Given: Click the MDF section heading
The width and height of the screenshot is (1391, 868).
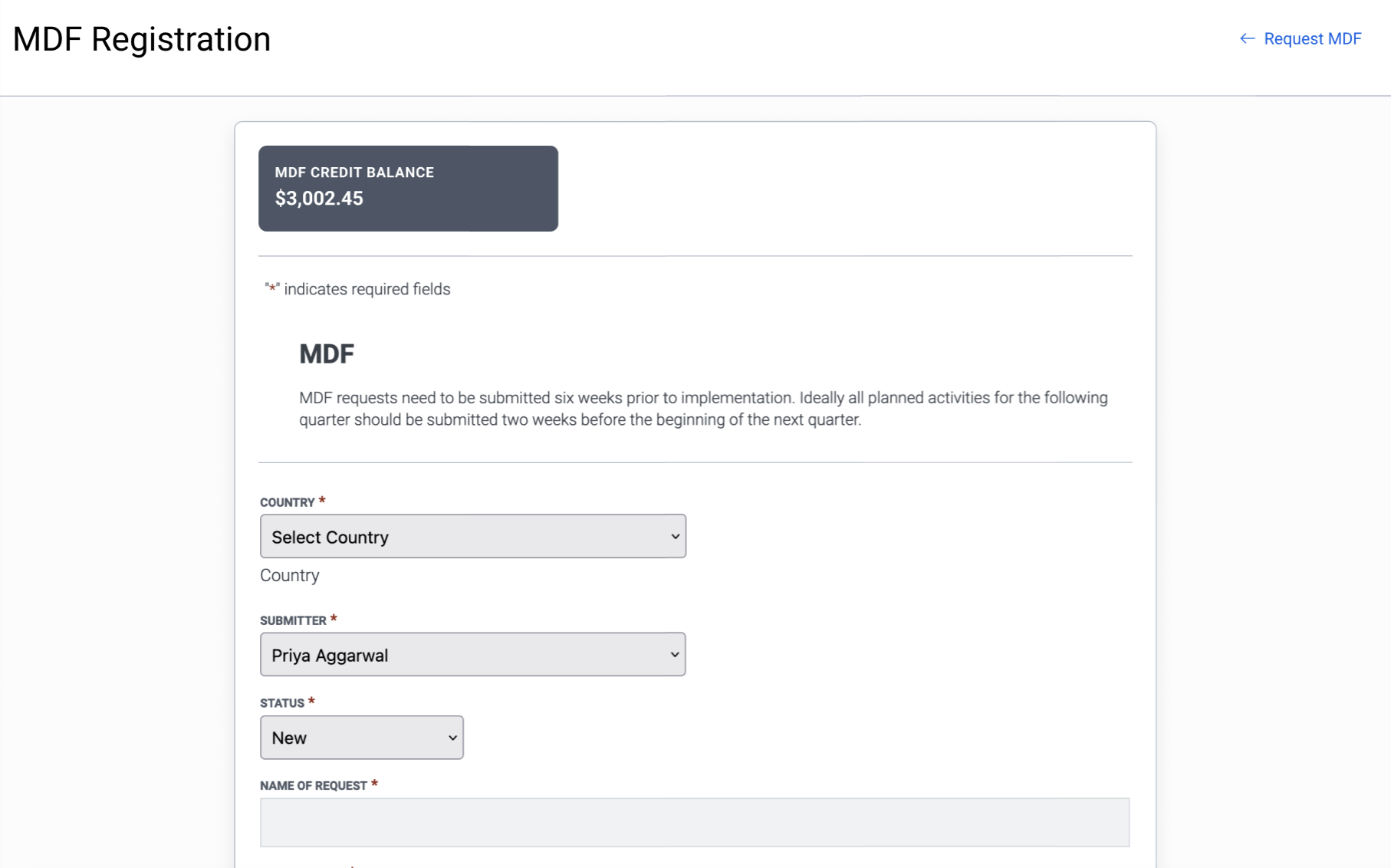Looking at the screenshot, I should coord(327,354).
